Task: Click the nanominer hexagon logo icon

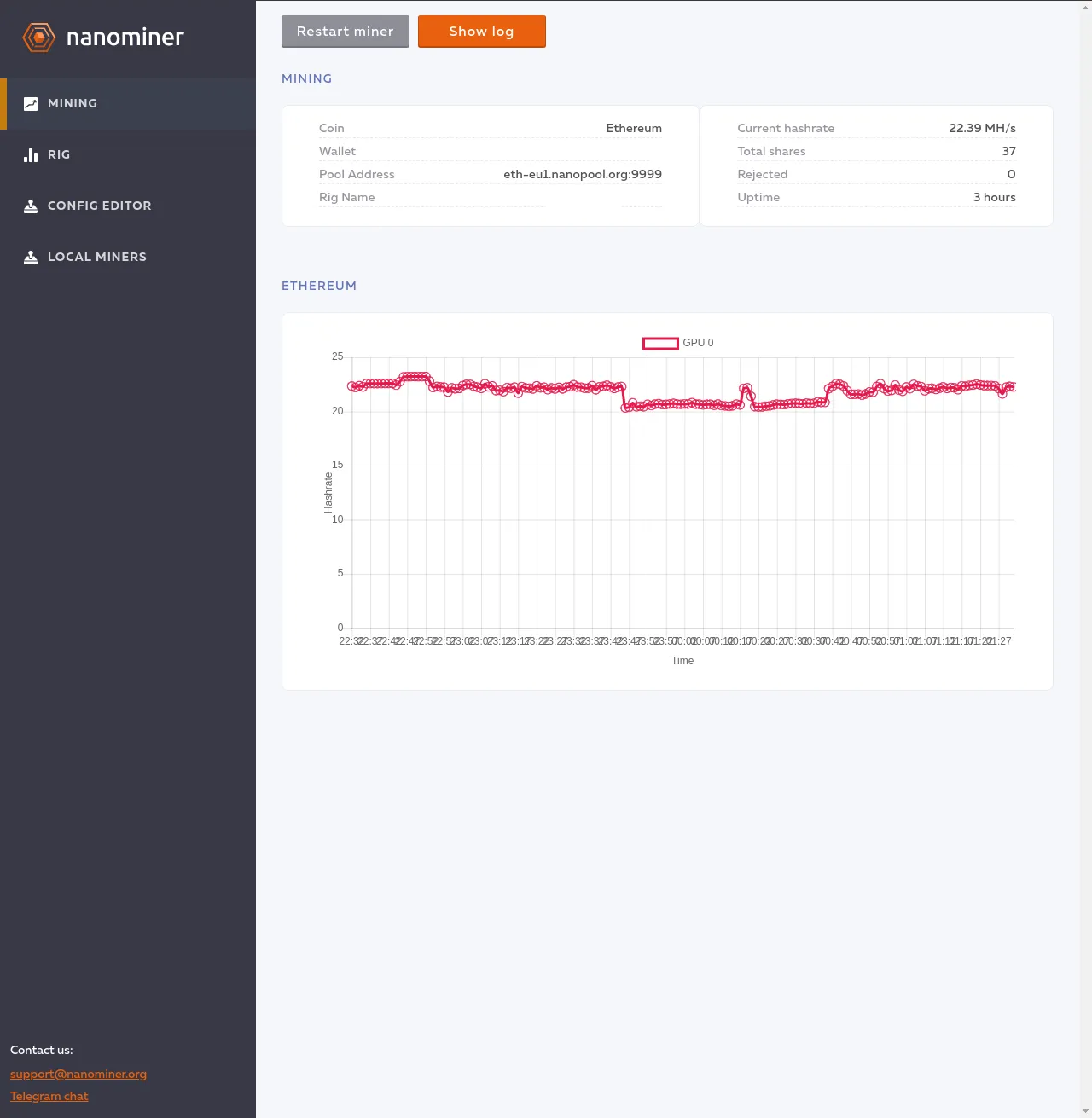Action: (x=38, y=38)
